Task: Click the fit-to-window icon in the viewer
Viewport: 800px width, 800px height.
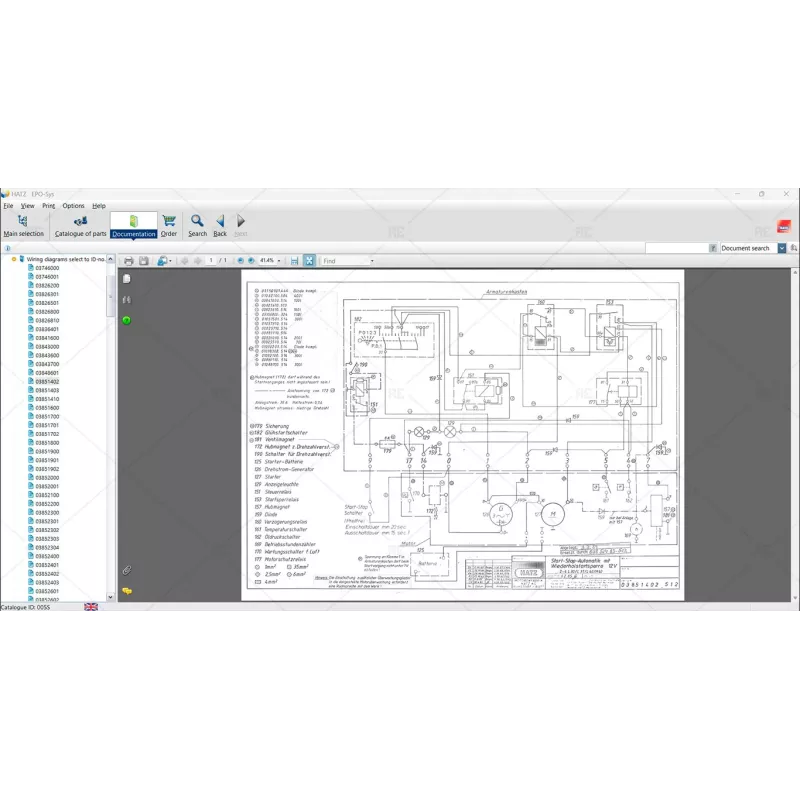Action: [309, 260]
